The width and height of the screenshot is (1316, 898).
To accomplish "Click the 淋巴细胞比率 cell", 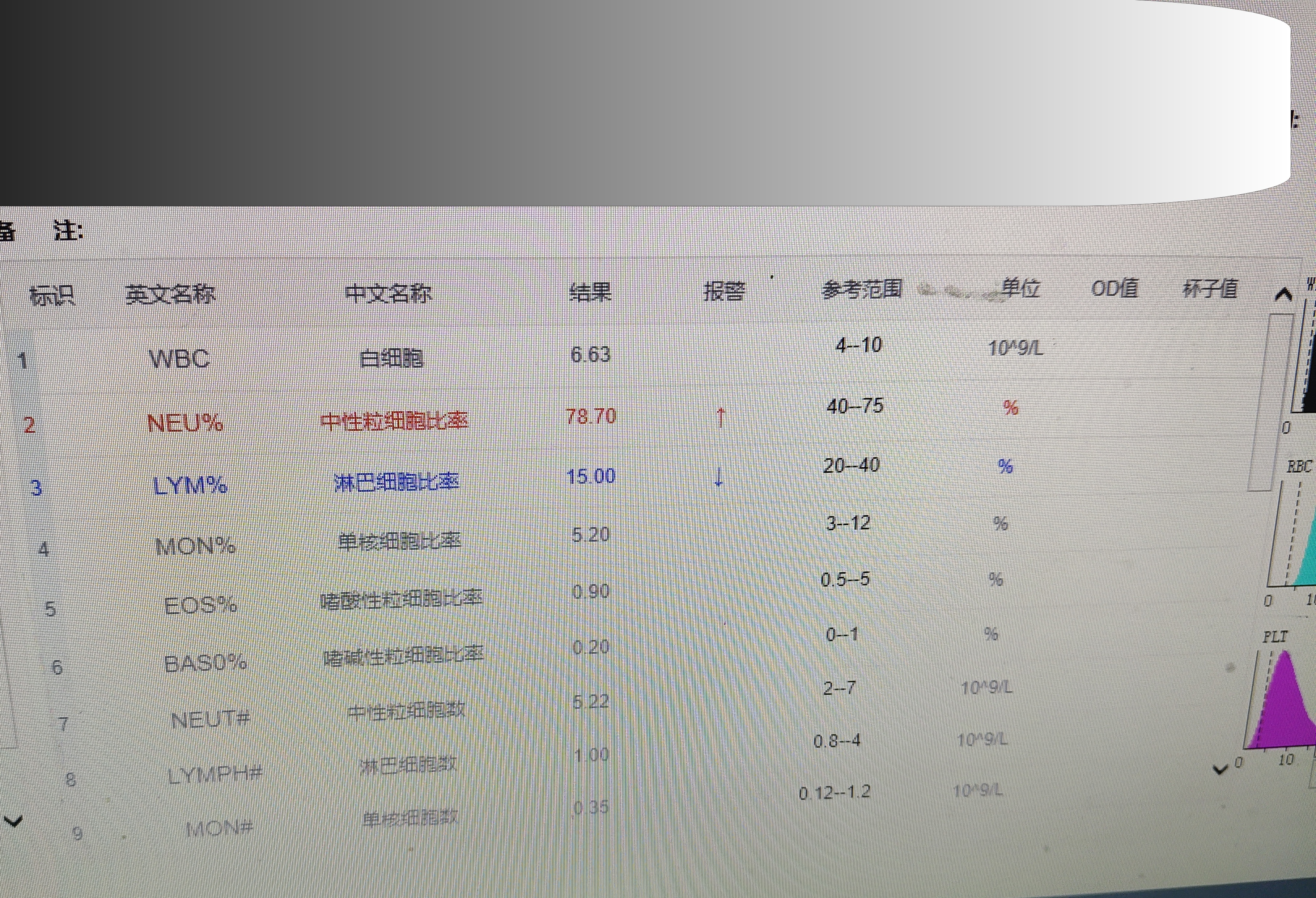I will 396,482.
